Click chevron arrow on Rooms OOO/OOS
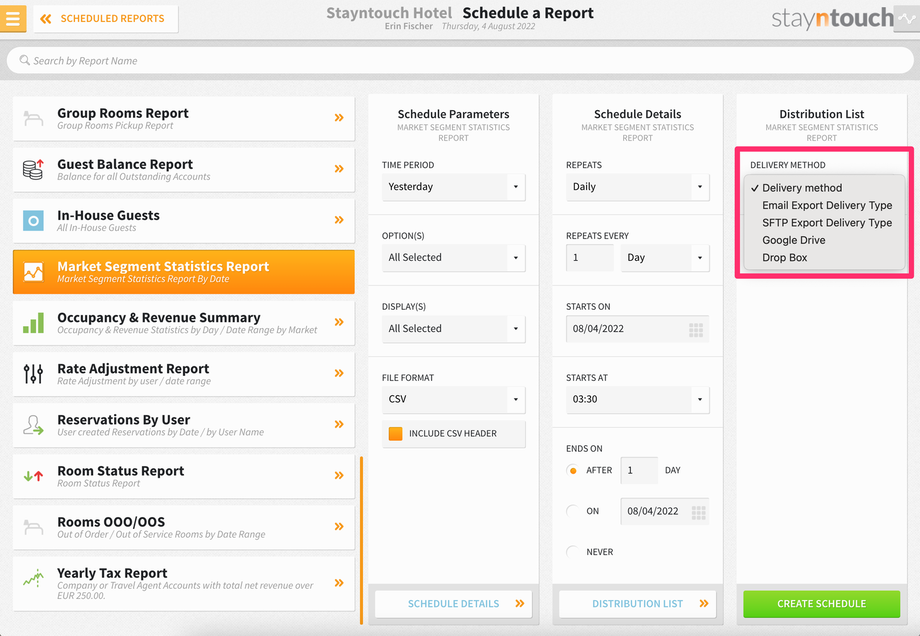920x636 pixels. pyautogui.click(x=339, y=526)
